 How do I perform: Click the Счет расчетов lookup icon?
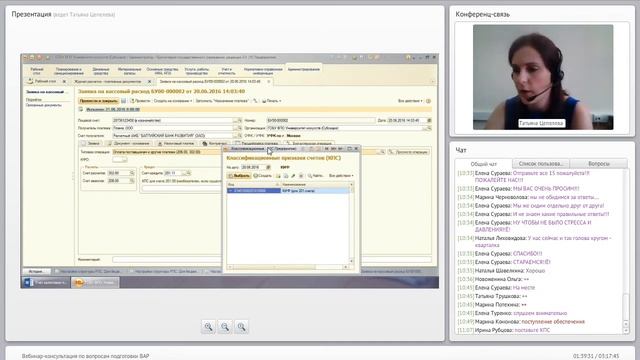click(132, 173)
